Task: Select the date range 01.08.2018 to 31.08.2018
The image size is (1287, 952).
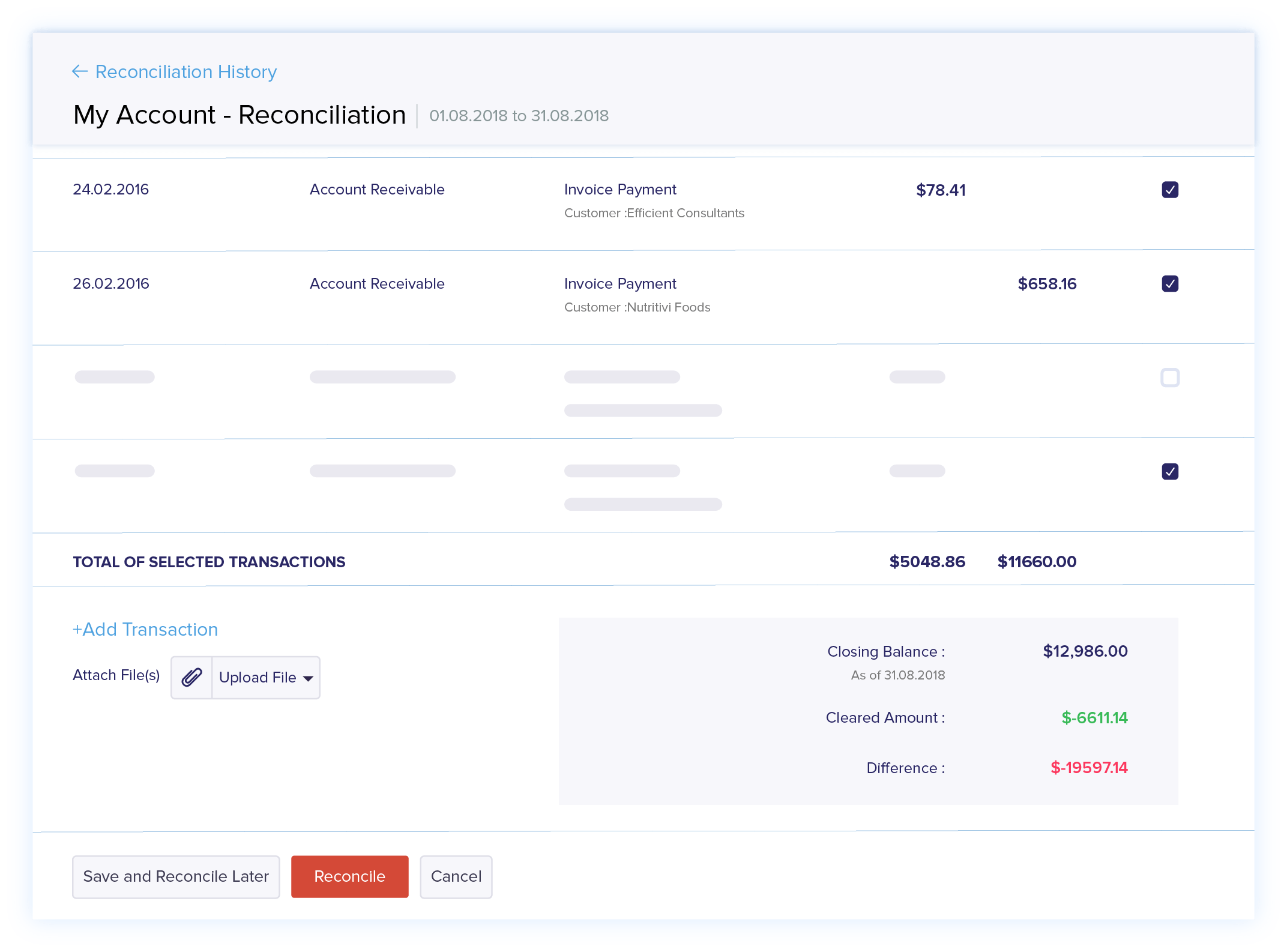Action: coord(519,116)
